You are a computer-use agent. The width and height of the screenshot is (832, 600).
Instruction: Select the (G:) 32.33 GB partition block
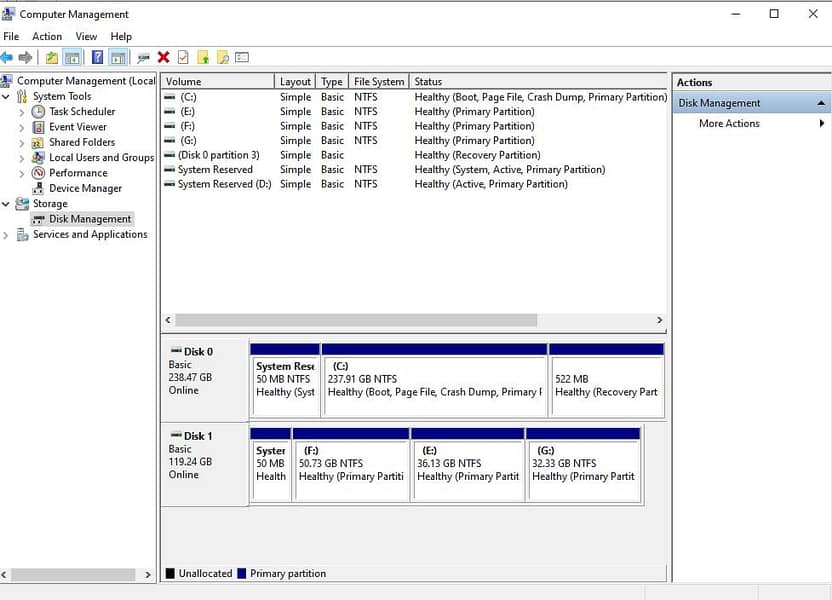click(x=583, y=464)
